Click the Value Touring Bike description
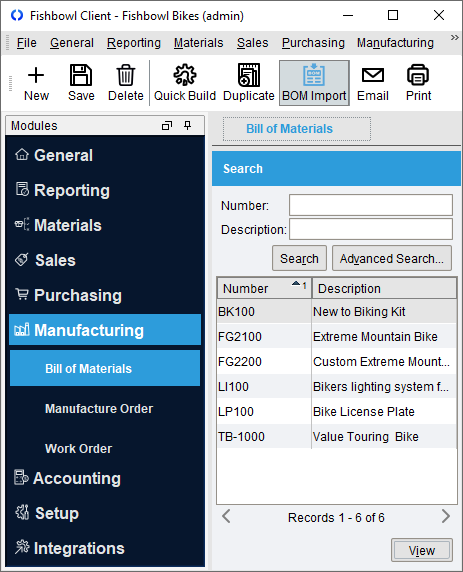The height and width of the screenshot is (572, 463). 366,436
